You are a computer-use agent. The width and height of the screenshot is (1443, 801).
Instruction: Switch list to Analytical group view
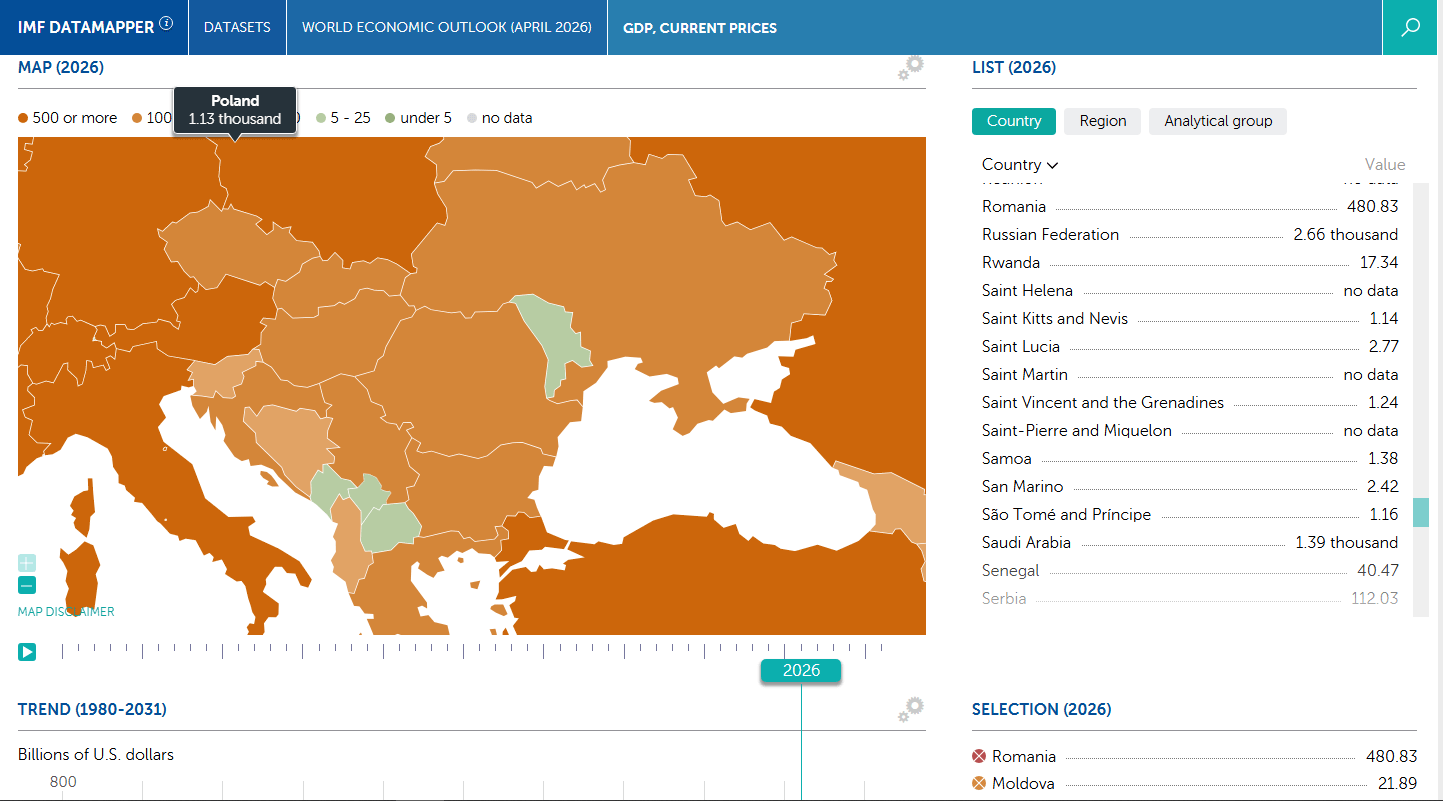(x=1217, y=121)
